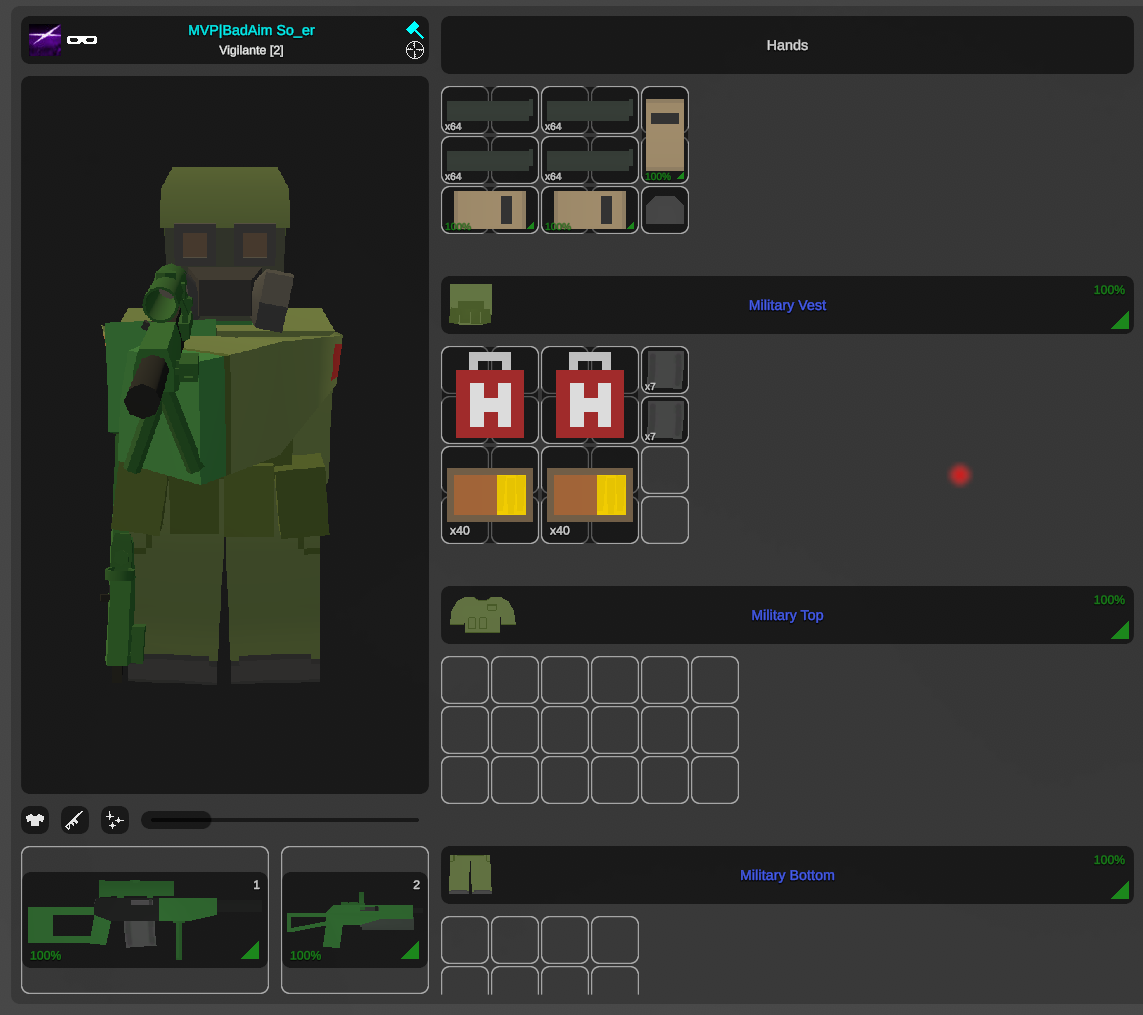Open the Hands section header
Viewport: 1143px width, 1015px height.
click(x=787, y=45)
